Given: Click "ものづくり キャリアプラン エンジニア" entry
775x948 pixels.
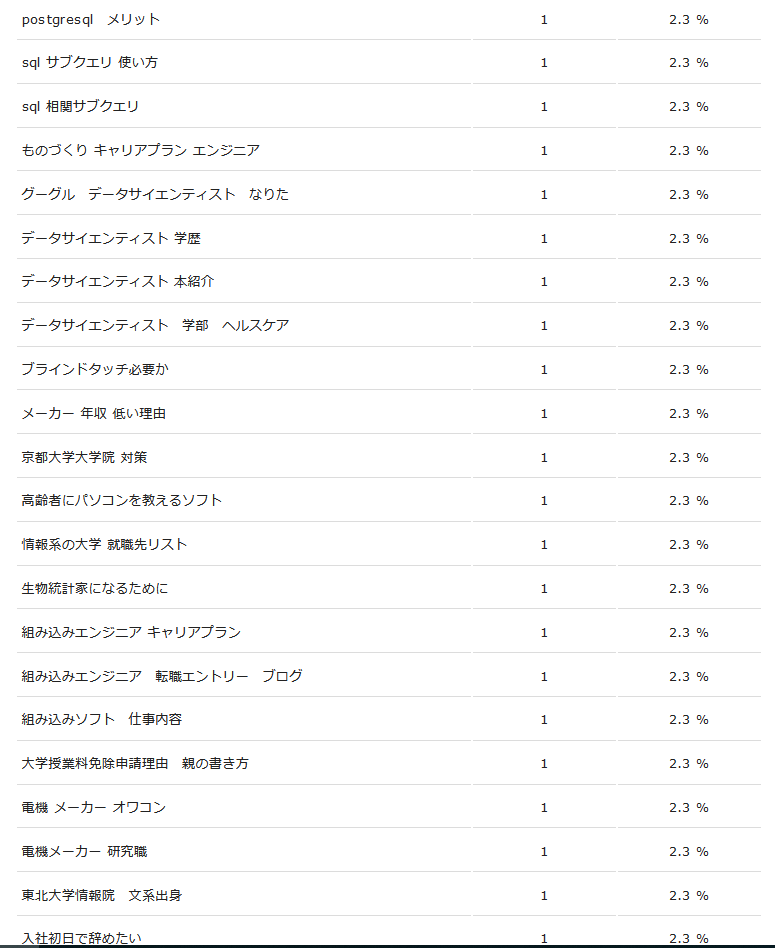Looking at the screenshot, I should (141, 150).
